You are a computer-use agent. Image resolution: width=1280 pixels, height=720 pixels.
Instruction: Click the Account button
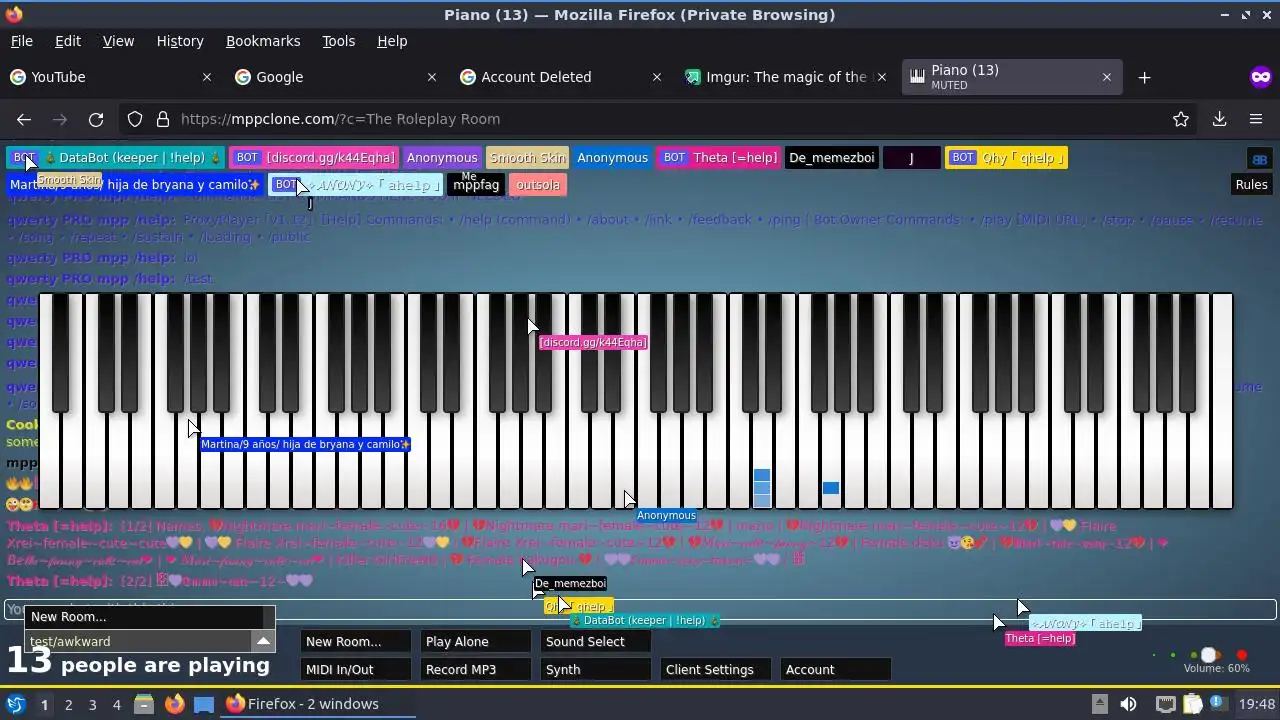click(x=835, y=670)
